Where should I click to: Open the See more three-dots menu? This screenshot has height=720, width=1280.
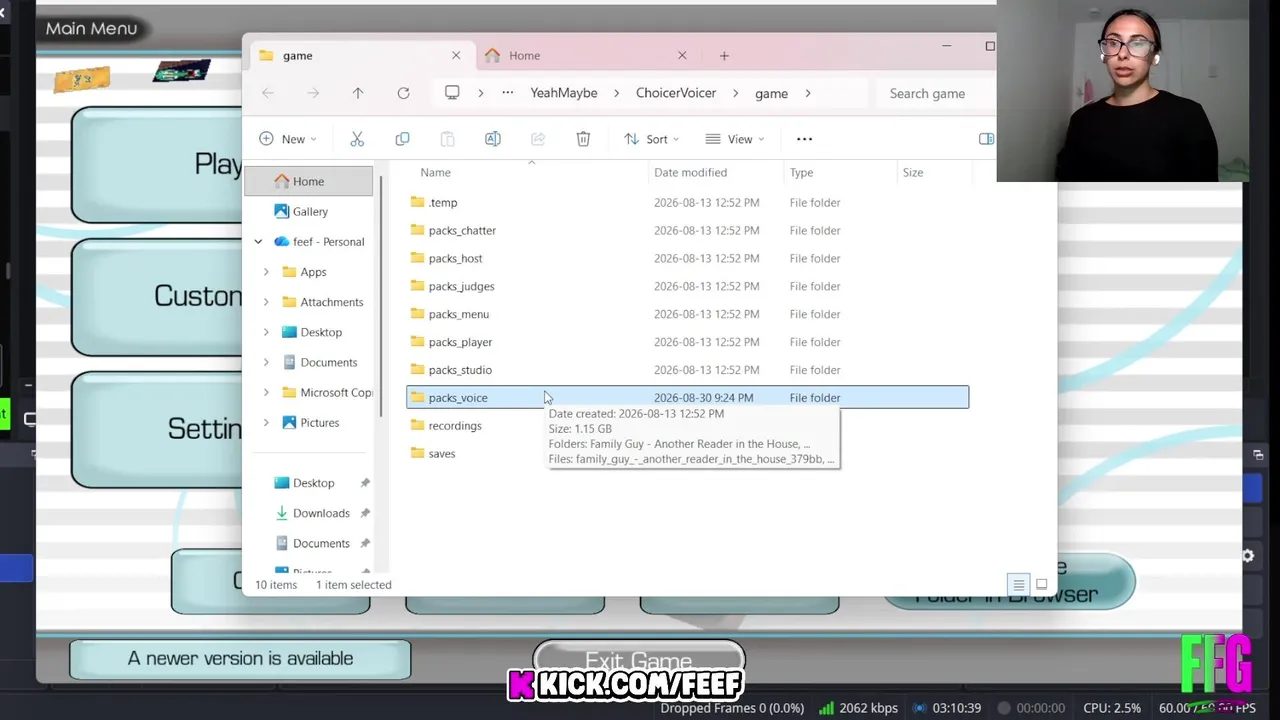(x=804, y=139)
